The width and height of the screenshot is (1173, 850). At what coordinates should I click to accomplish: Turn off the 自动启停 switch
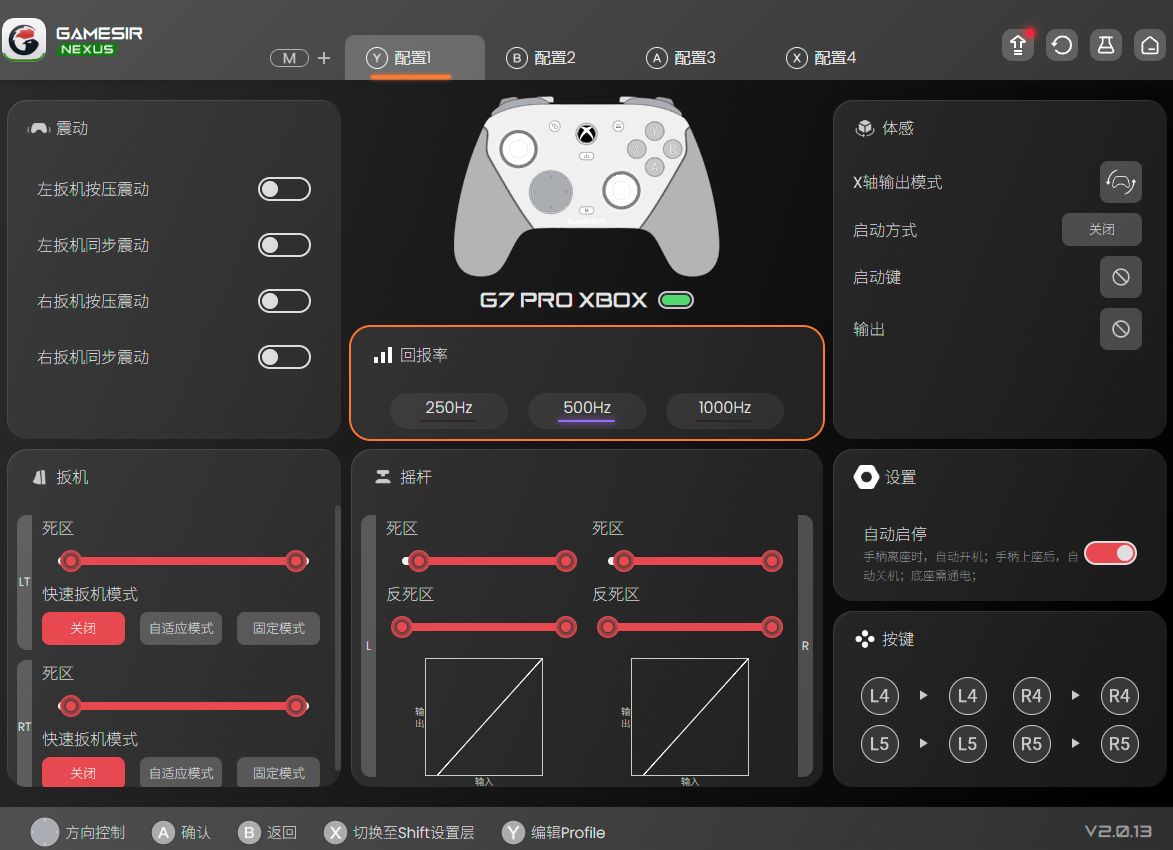pos(1110,553)
